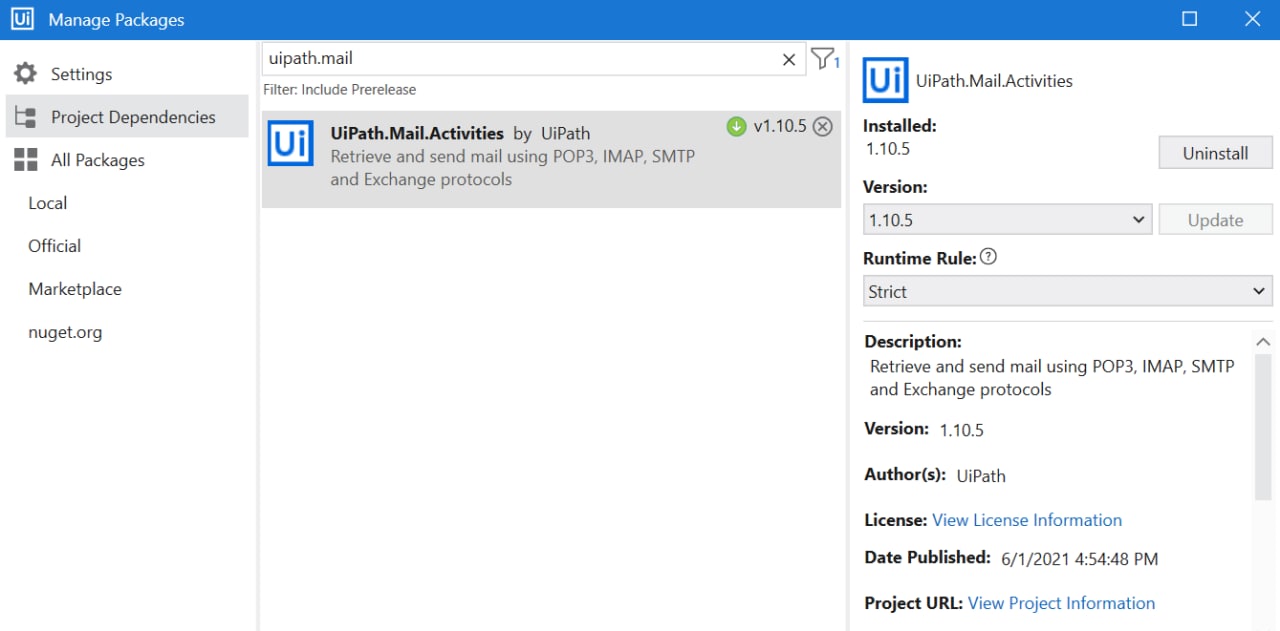The height and width of the screenshot is (631, 1280).
Task: Clear the search box with X
Action: pos(788,60)
